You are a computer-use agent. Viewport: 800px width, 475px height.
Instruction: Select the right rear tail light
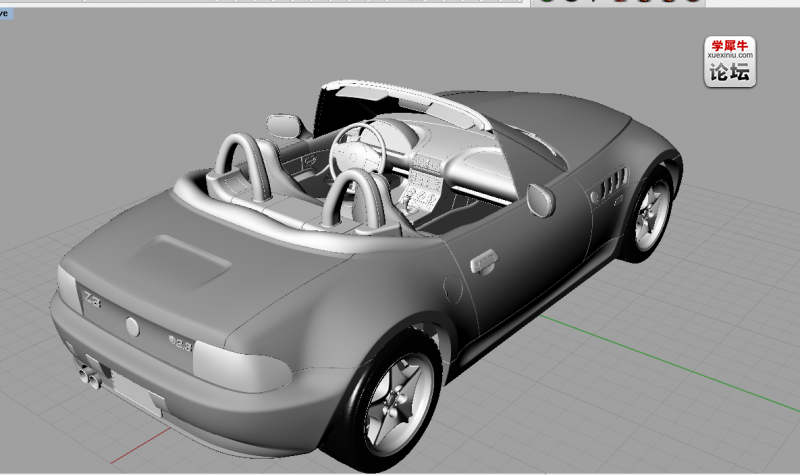241,367
